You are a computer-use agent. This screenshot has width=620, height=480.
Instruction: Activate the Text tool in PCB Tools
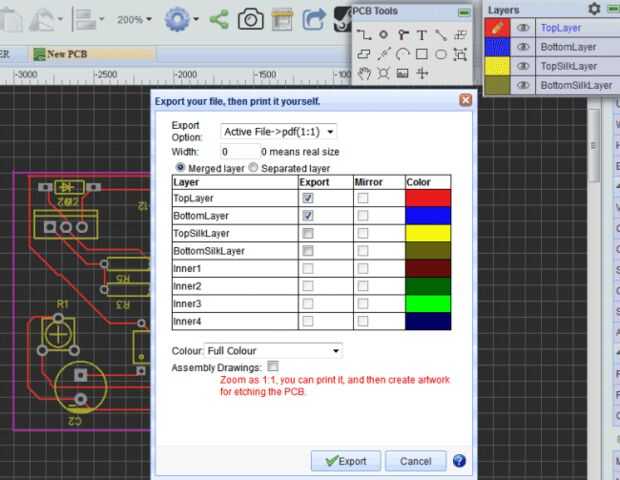click(422, 35)
